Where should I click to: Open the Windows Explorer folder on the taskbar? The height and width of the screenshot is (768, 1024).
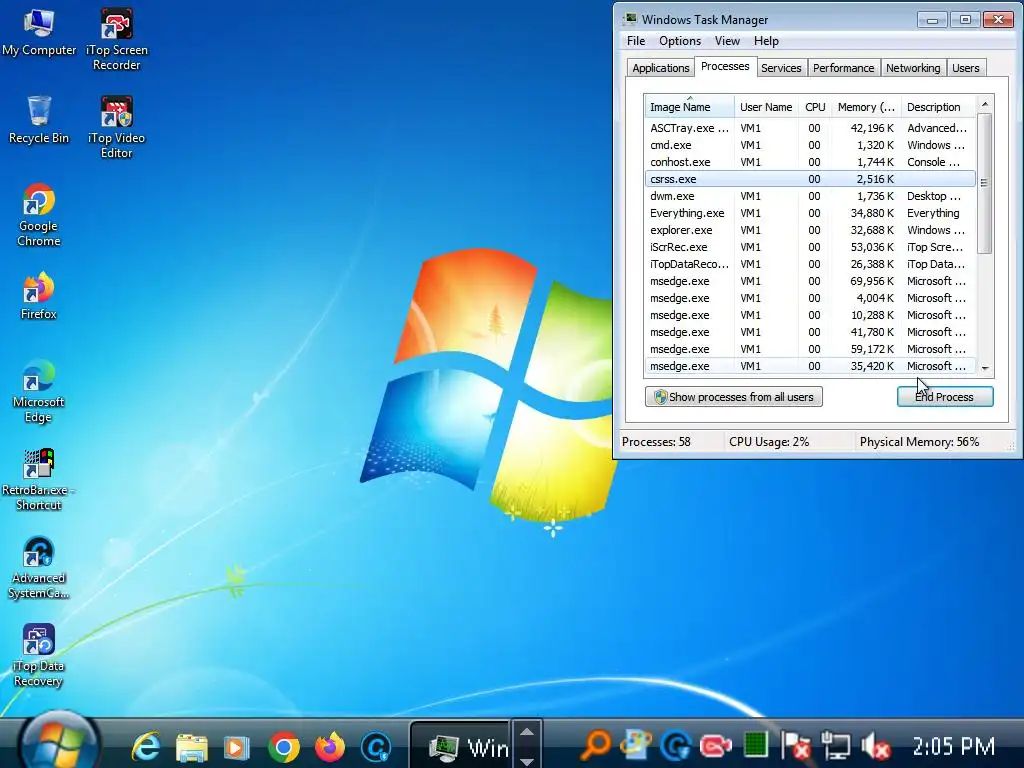pos(191,746)
